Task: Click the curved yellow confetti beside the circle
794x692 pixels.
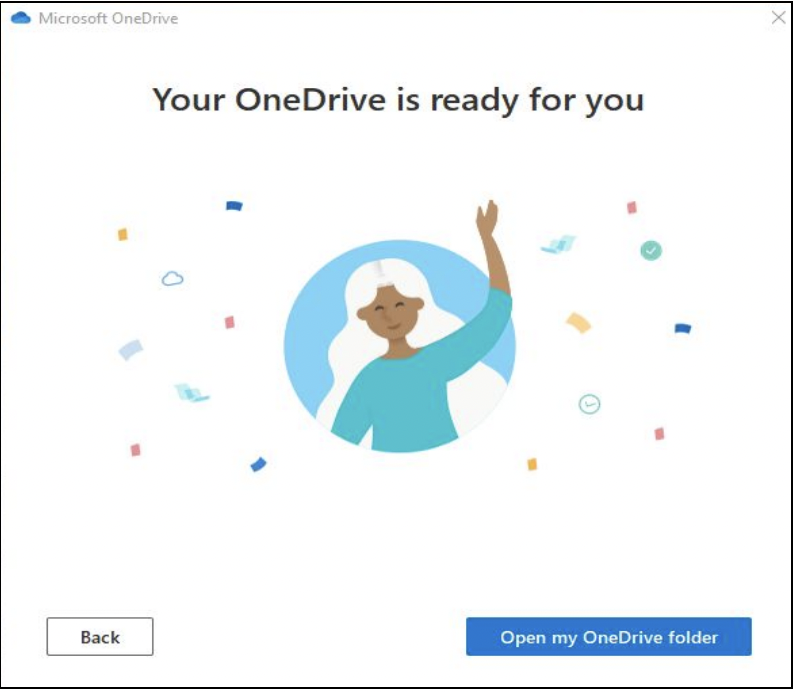Action: (578, 322)
